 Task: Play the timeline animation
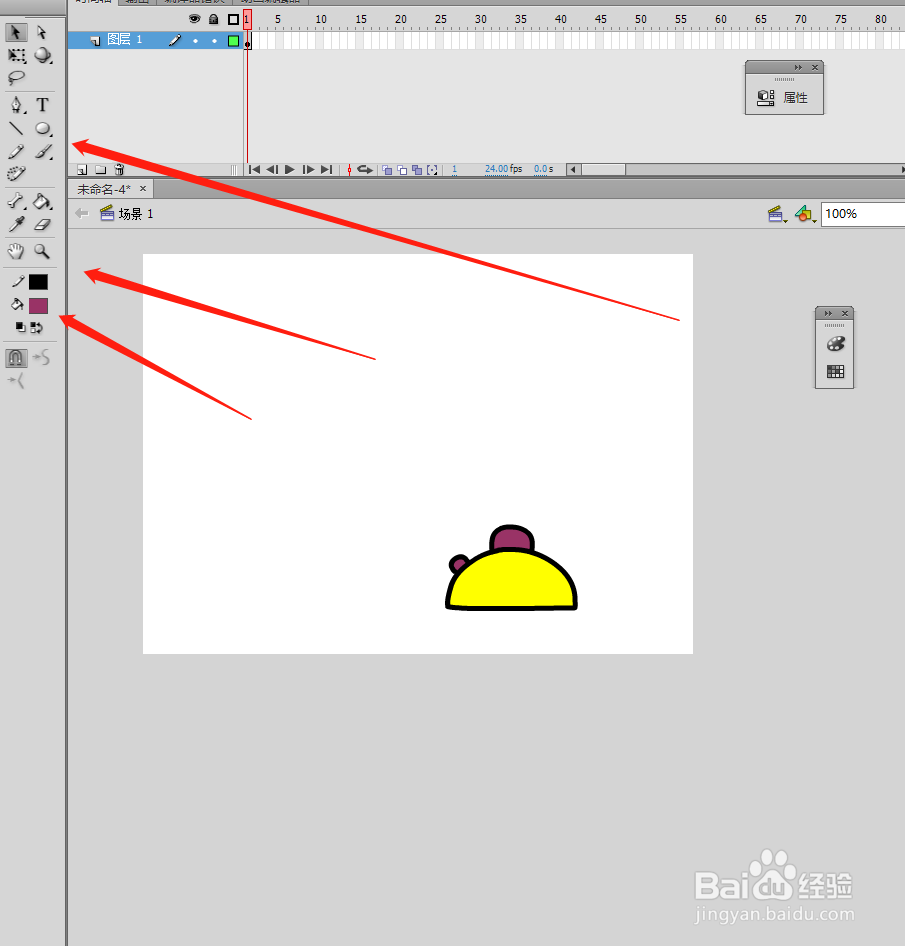click(290, 170)
